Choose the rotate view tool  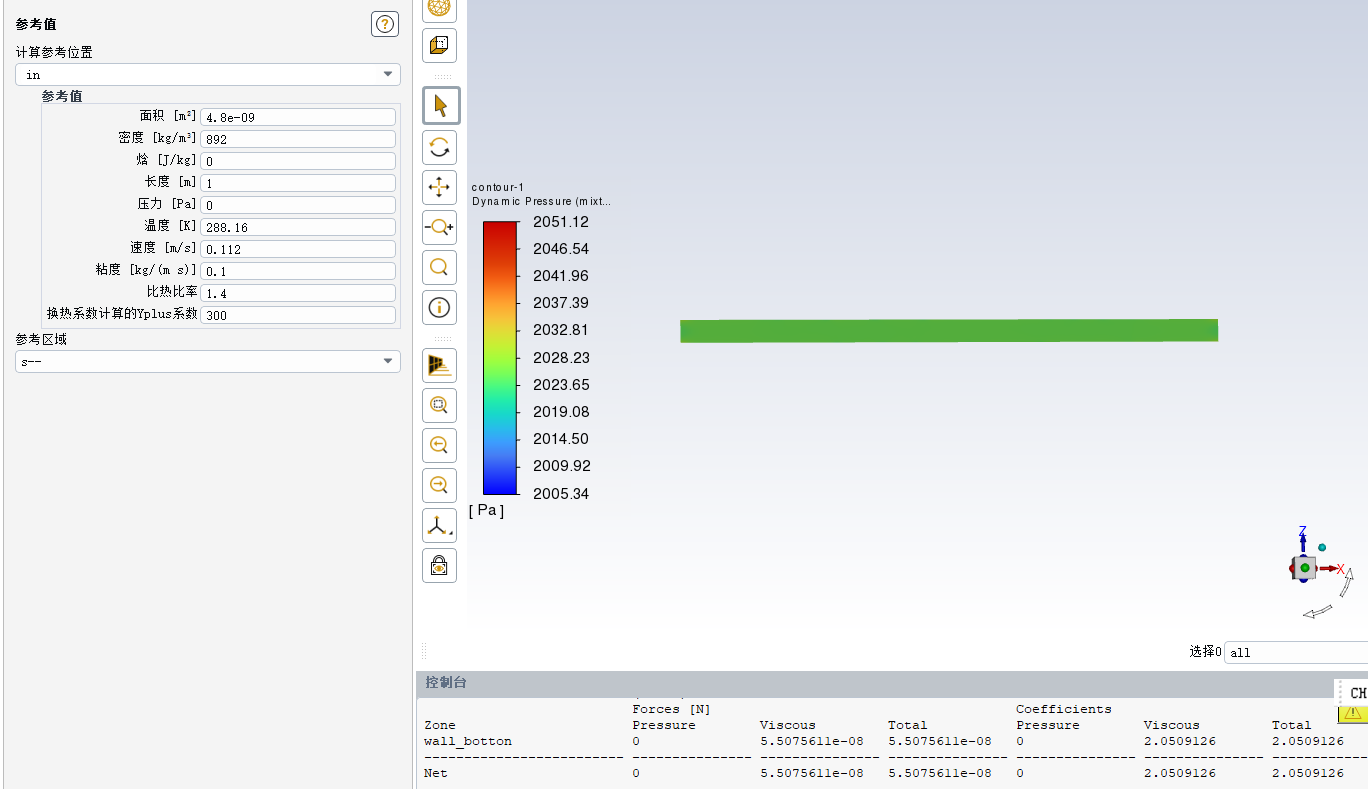coord(439,147)
